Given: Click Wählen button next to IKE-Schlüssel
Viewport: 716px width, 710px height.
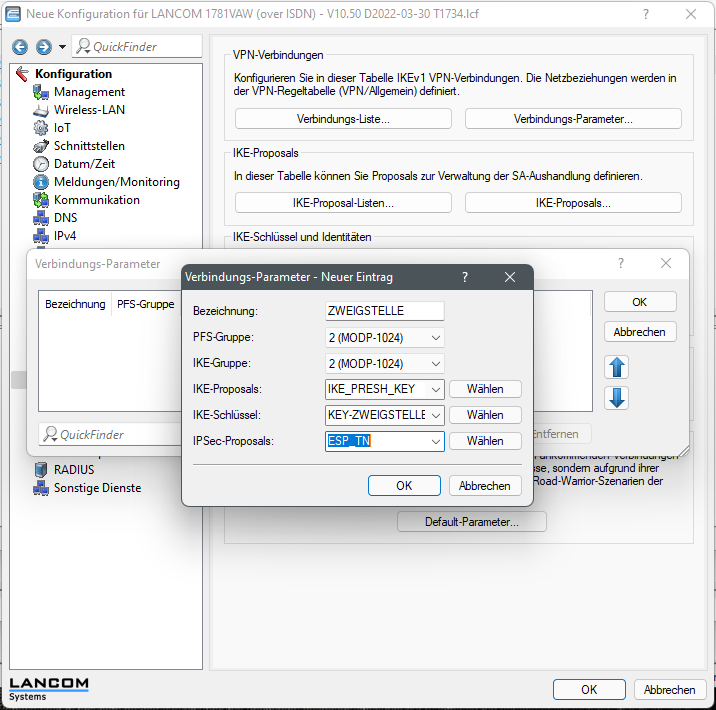Looking at the screenshot, I should 485,415.
